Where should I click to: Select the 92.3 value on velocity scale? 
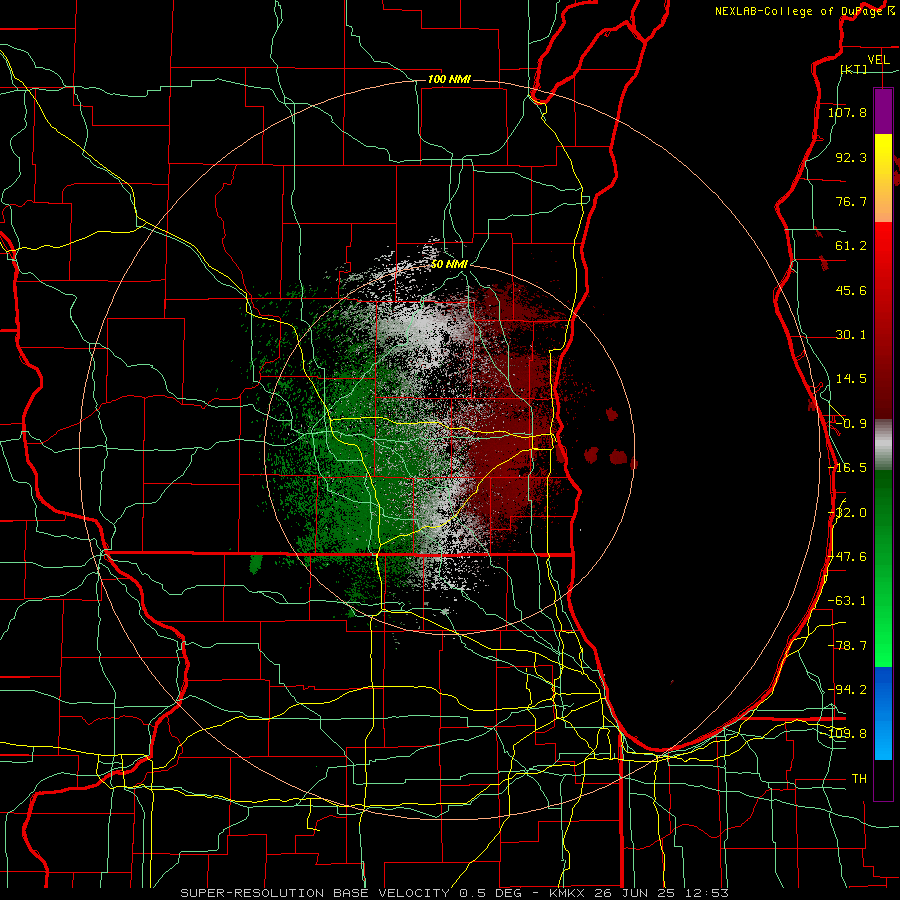[851, 157]
